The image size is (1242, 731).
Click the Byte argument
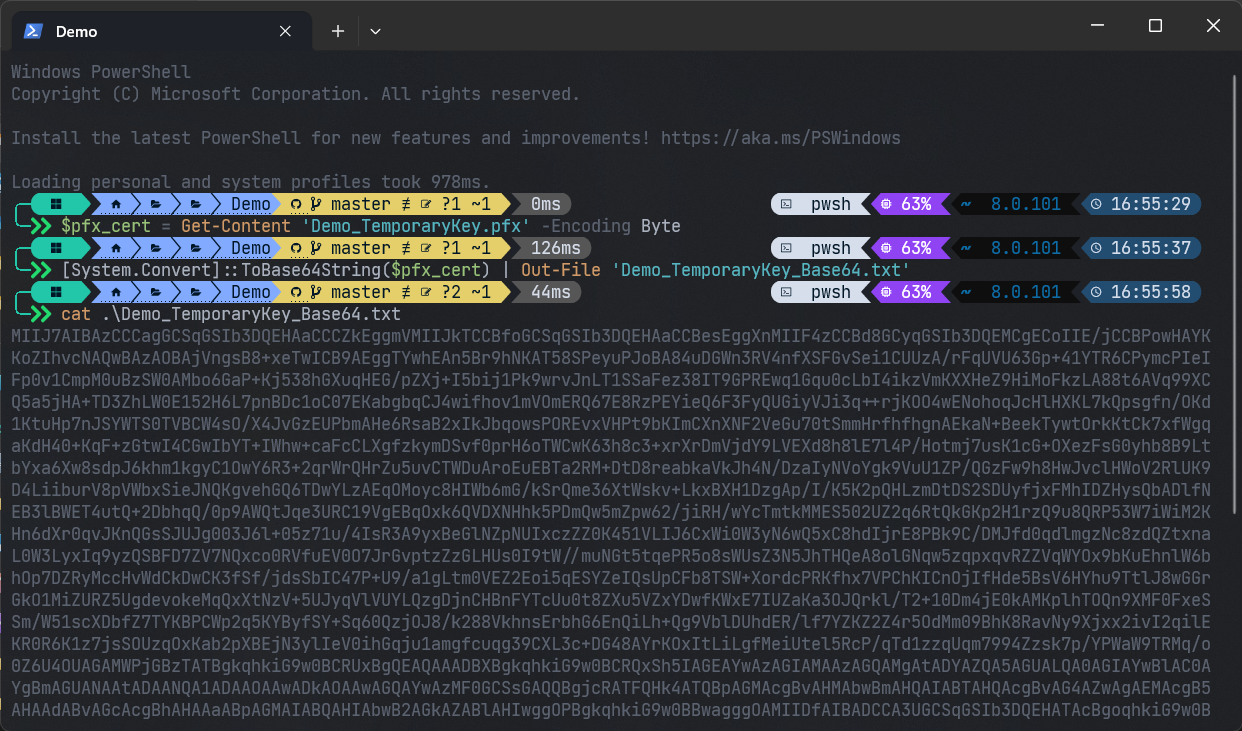[661, 226]
